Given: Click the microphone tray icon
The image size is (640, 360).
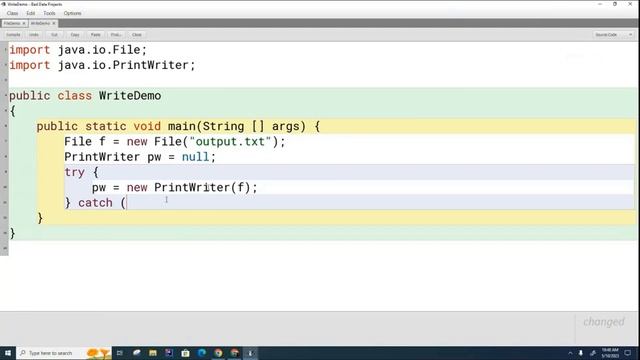Looking at the screenshot, I should 581,353.
